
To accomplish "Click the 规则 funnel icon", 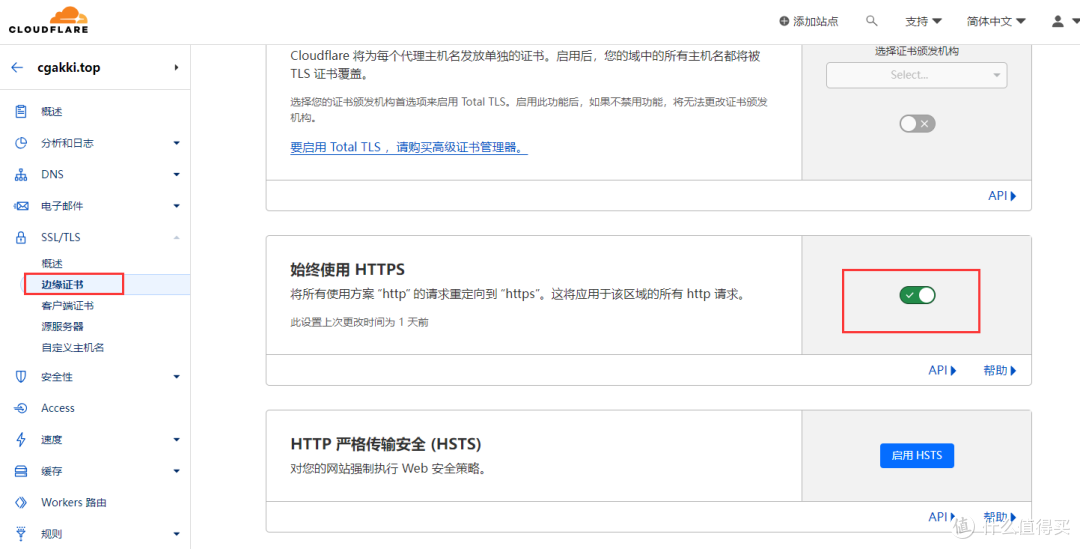I will (x=21, y=534).
